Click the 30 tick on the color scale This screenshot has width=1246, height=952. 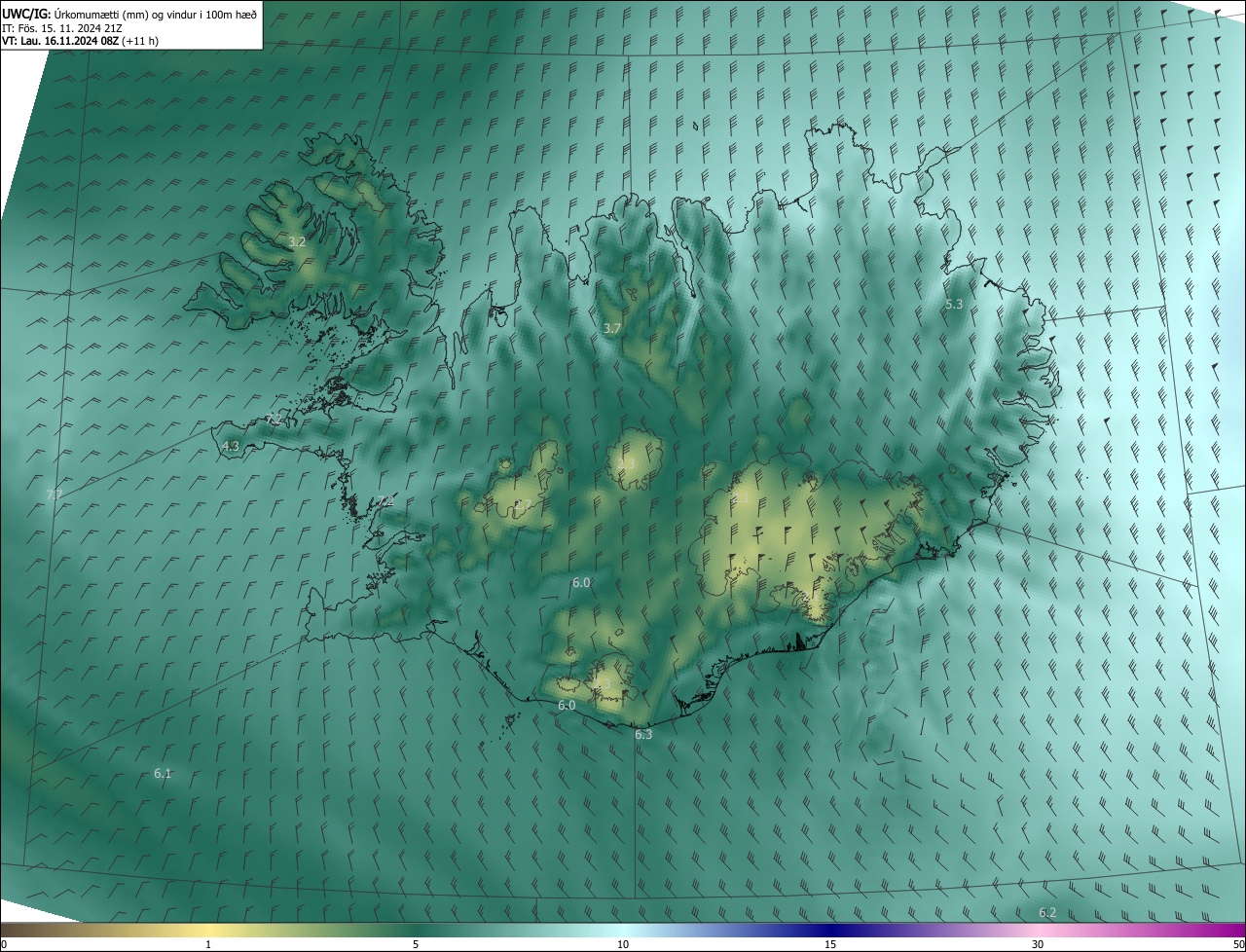click(1038, 945)
